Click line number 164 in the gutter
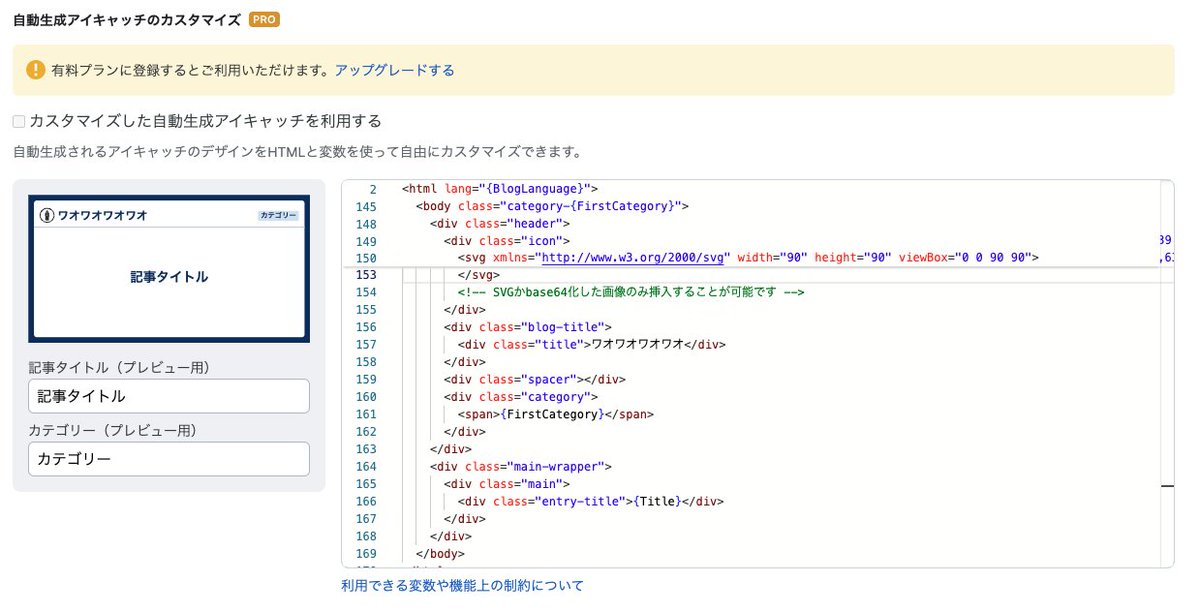 (x=366, y=466)
